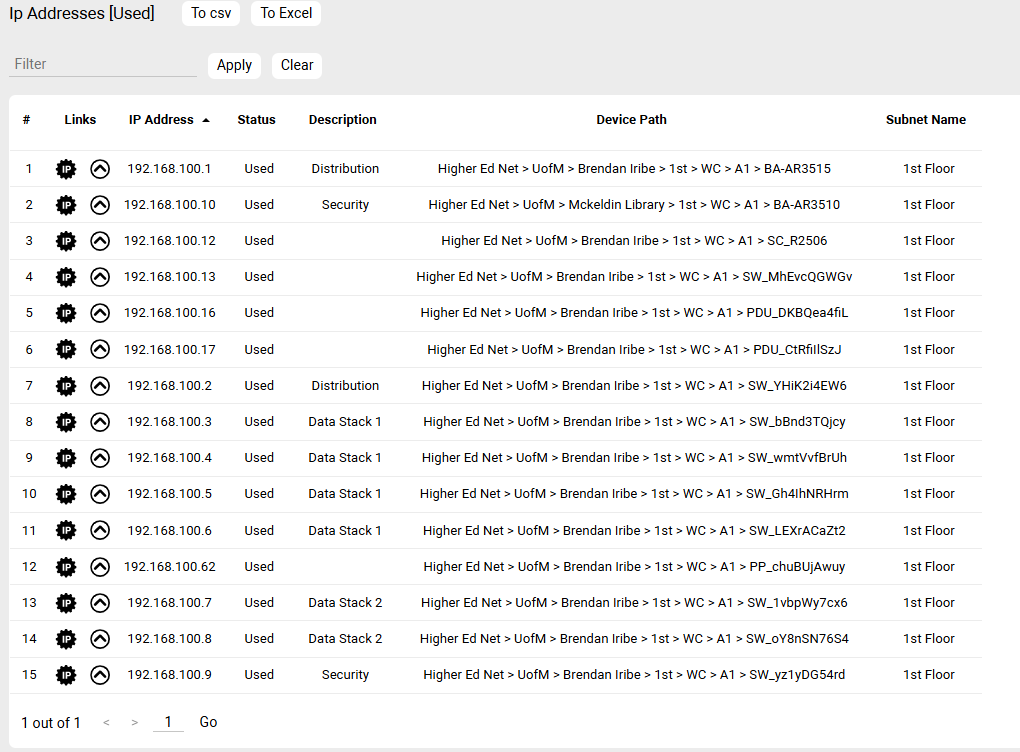Click the IP badge icon for 192.168.100.13
Image resolution: width=1020 pixels, height=752 pixels.
66,277
